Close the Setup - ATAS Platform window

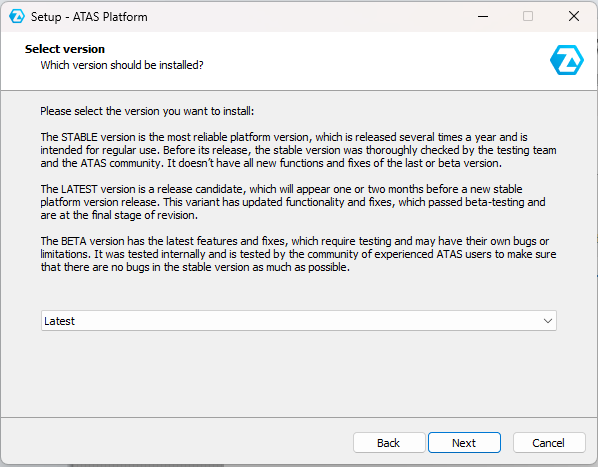point(574,16)
